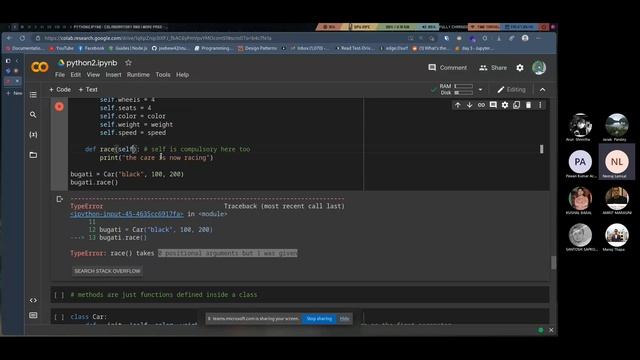Viewport: 640px width, 360px height.
Task: Open the Command palette icon at sidebar bottom
Action: pyautogui.click(x=33, y=315)
